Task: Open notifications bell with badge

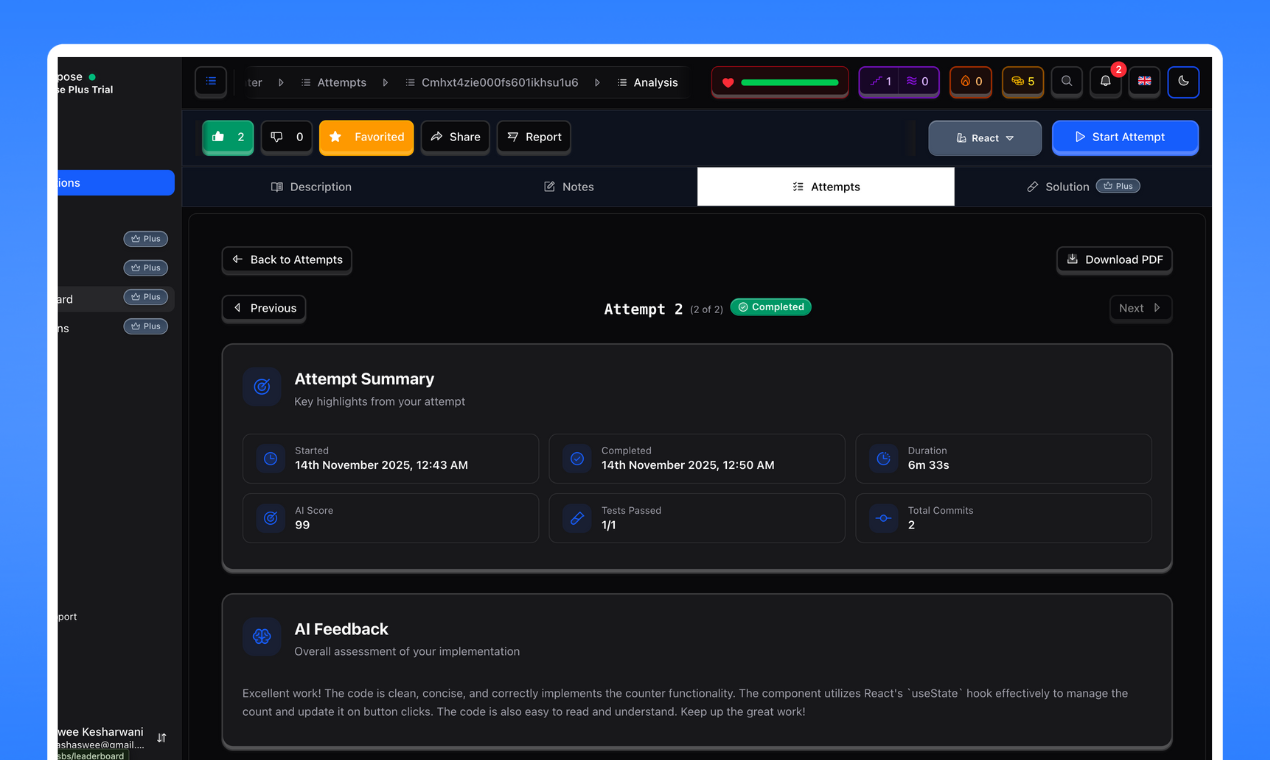Action: coord(1106,82)
